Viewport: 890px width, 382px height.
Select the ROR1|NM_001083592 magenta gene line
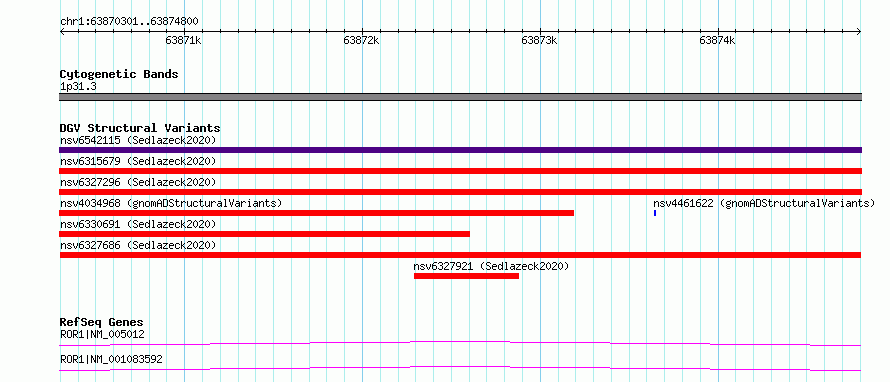point(460,368)
